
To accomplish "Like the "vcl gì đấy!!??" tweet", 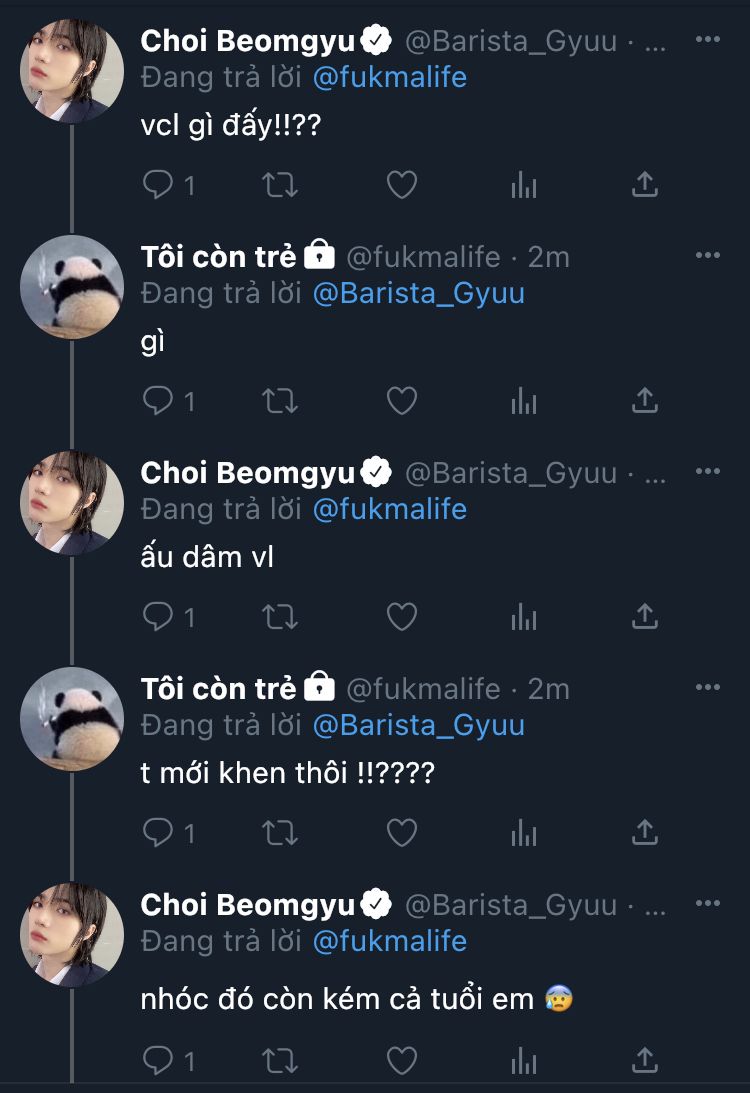I will (x=401, y=185).
